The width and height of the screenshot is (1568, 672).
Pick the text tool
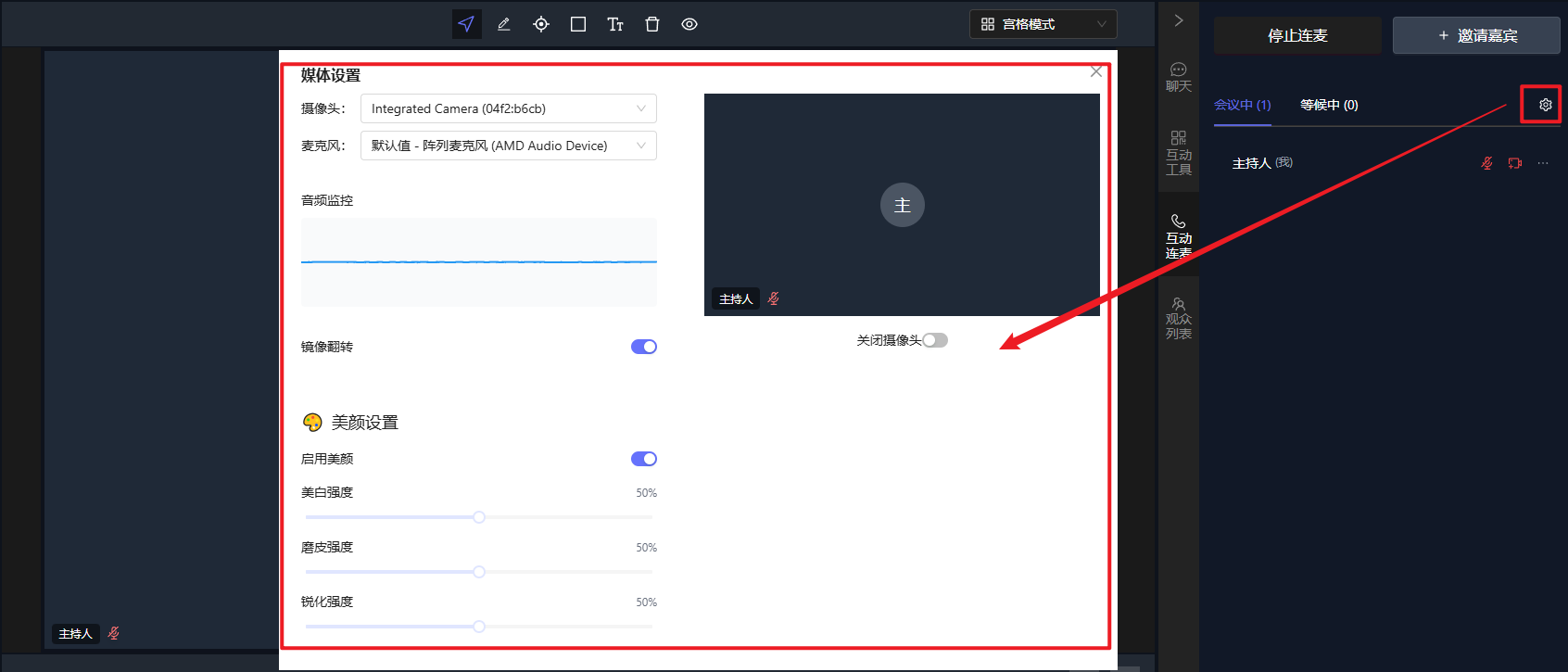(x=615, y=24)
